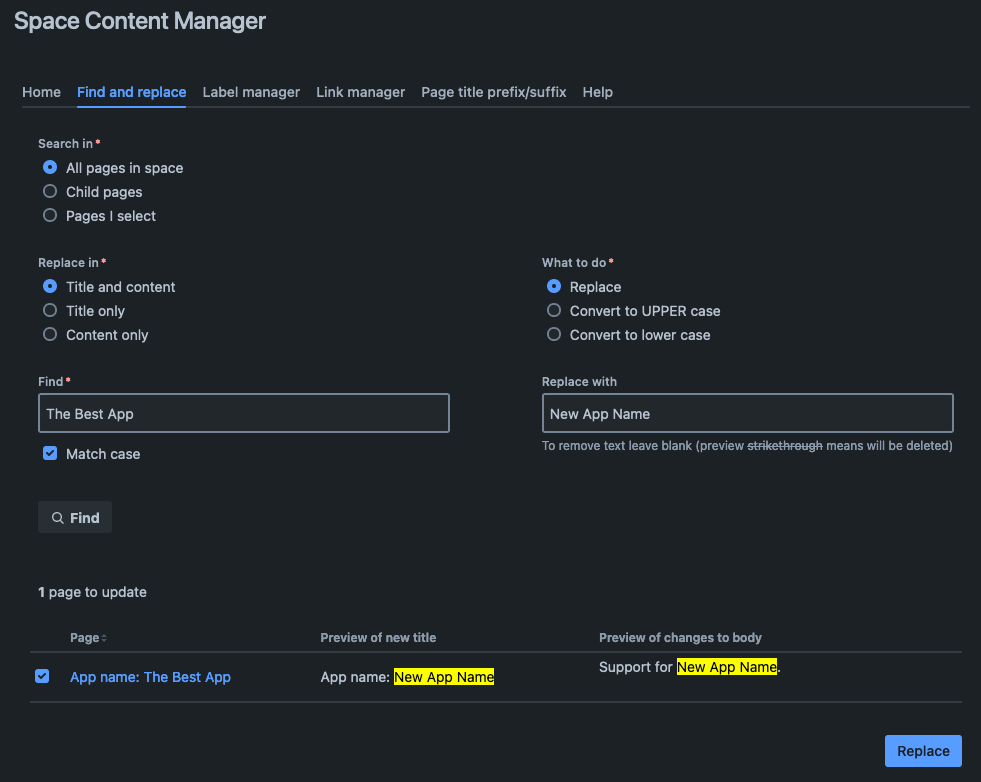Open Page title prefix/suffix tab
Image resolution: width=981 pixels, height=782 pixels.
(x=494, y=92)
